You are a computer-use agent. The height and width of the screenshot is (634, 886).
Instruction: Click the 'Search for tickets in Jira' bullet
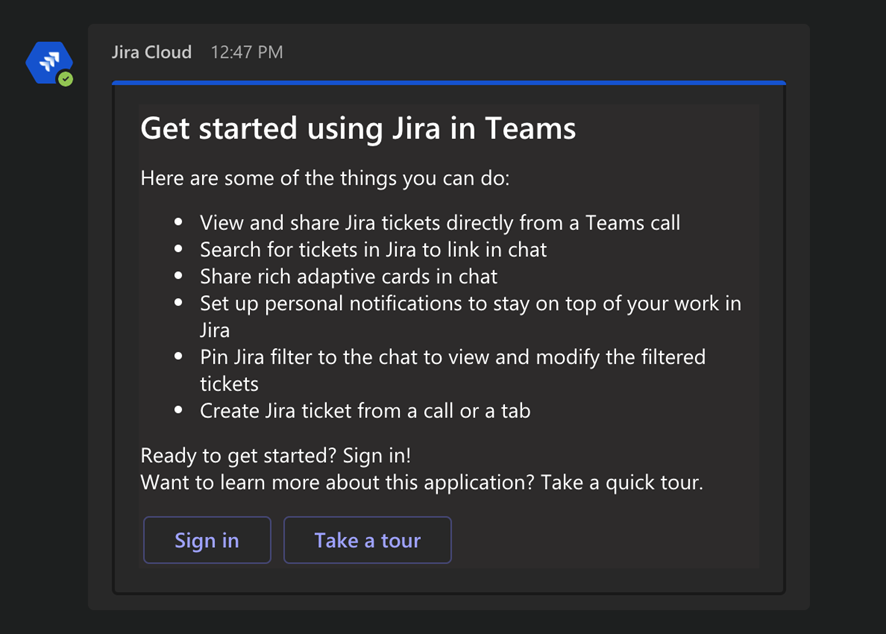point(373,249)
